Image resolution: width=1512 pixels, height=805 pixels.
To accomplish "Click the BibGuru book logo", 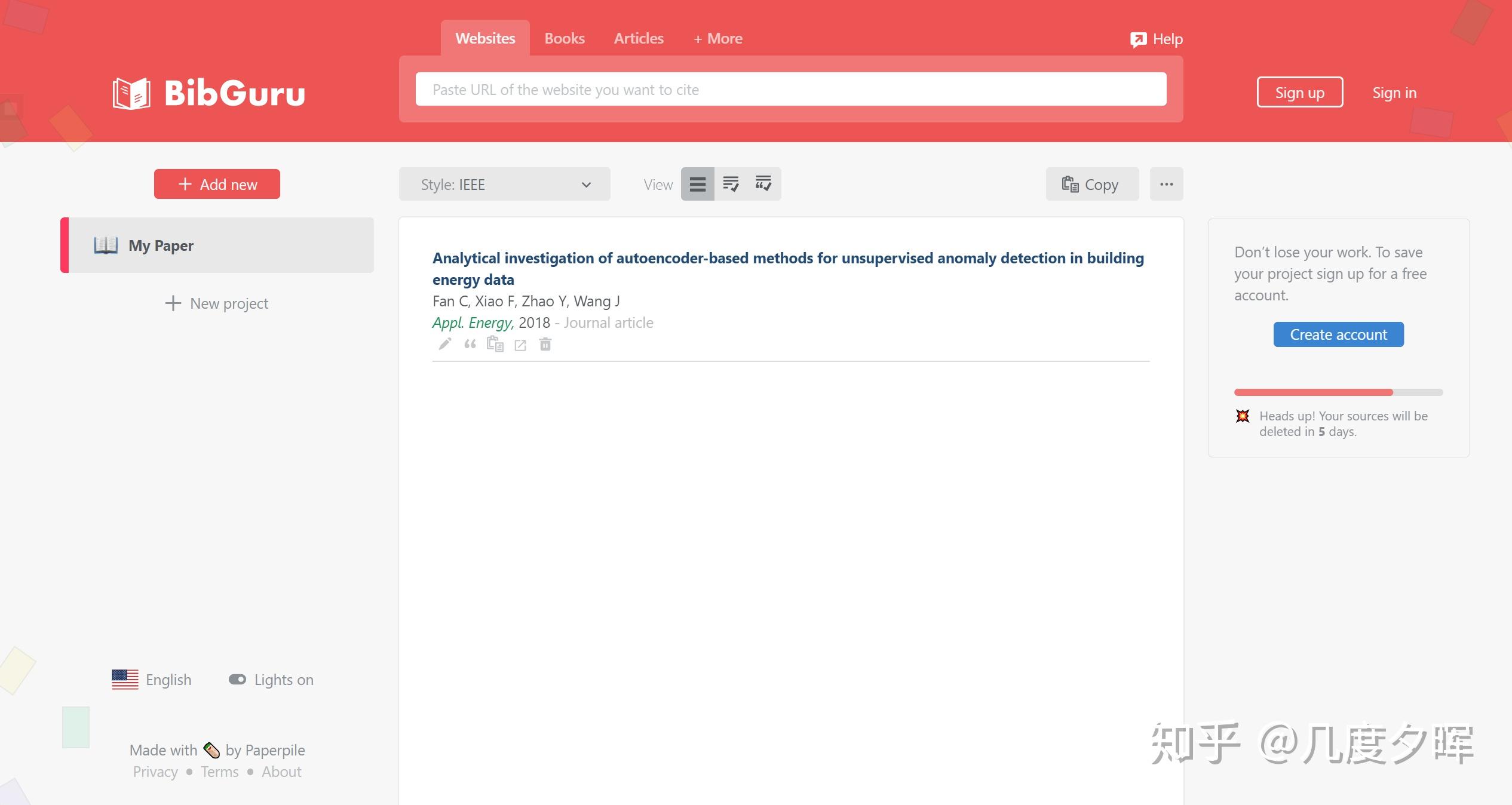I will [131, 93].
